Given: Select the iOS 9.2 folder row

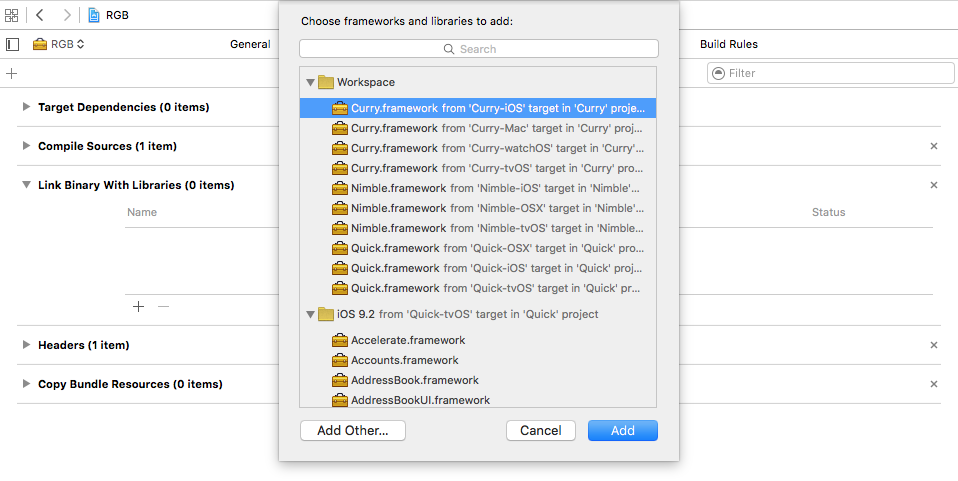Looking at the screenshot, I should click(478, 314).
